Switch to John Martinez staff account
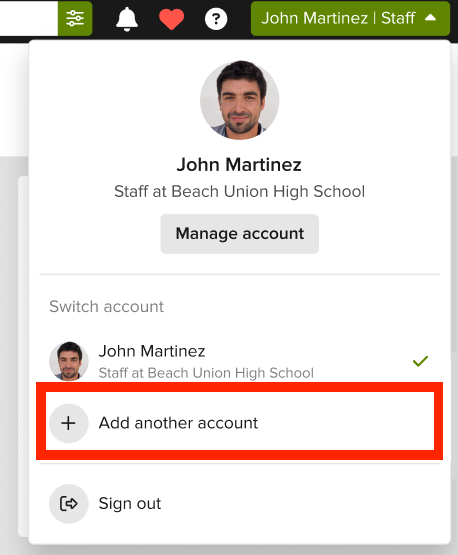This screenshot has height=555, width=458. [x=239, y=361]
